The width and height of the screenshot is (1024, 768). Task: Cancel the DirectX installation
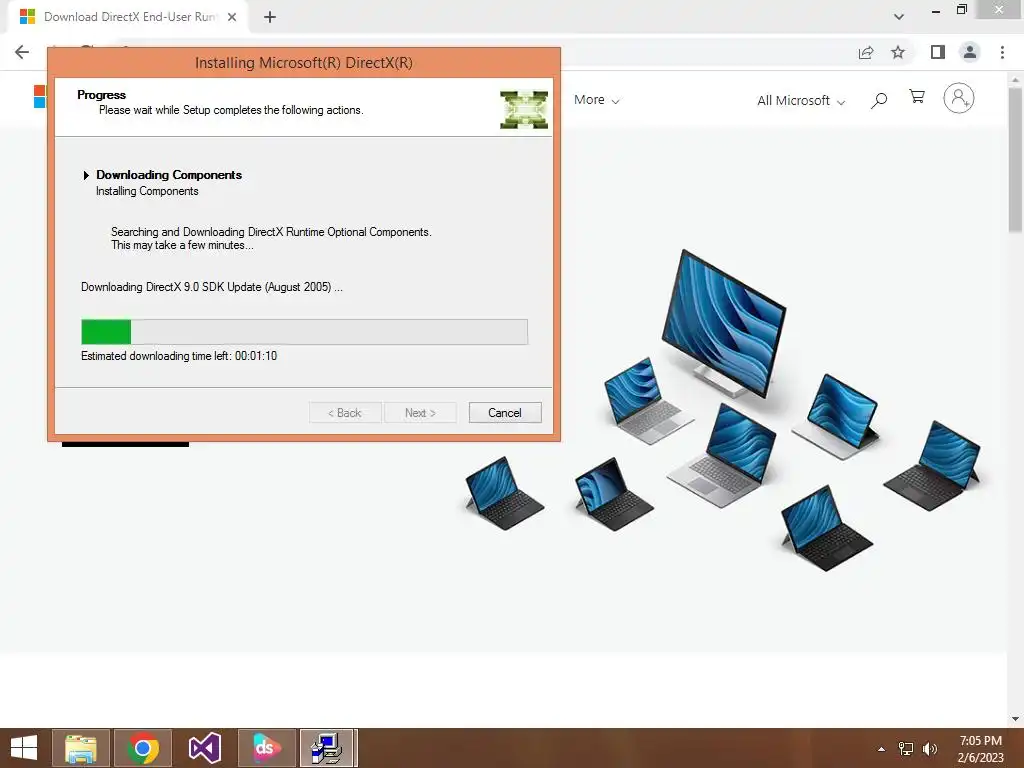point(505,413)
